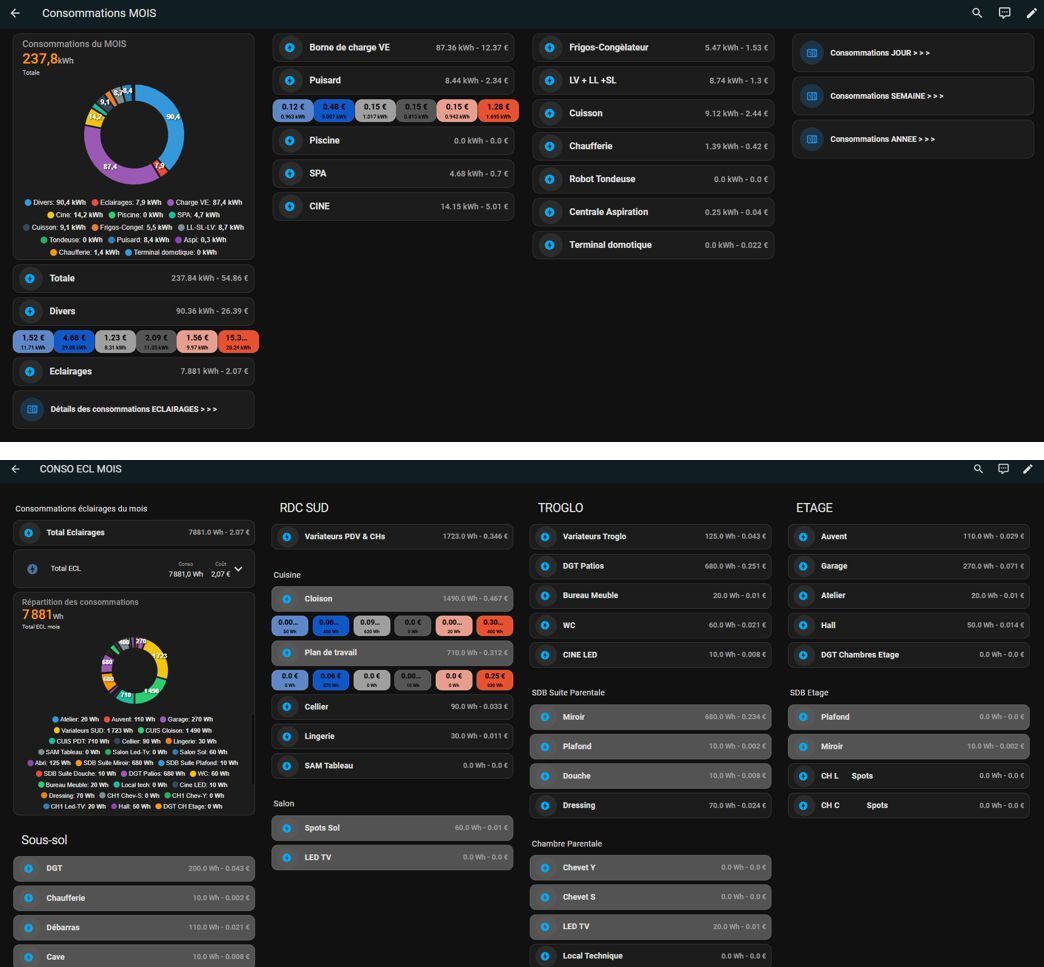Select the blue 4.68 € Divers chip

point(74,342)
